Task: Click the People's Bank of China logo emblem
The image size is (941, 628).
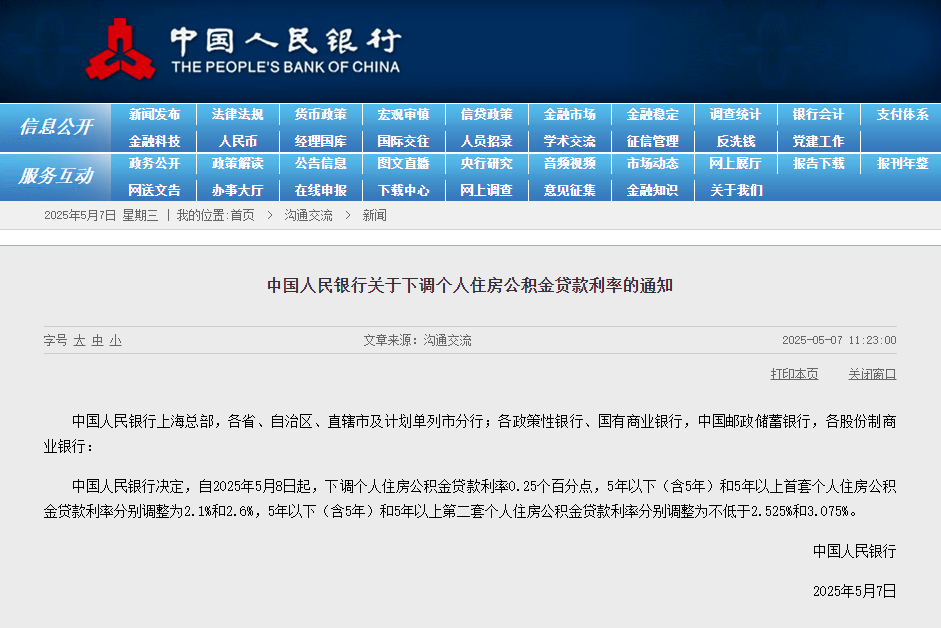Action: pyautogui.click(x=120, y=49)
